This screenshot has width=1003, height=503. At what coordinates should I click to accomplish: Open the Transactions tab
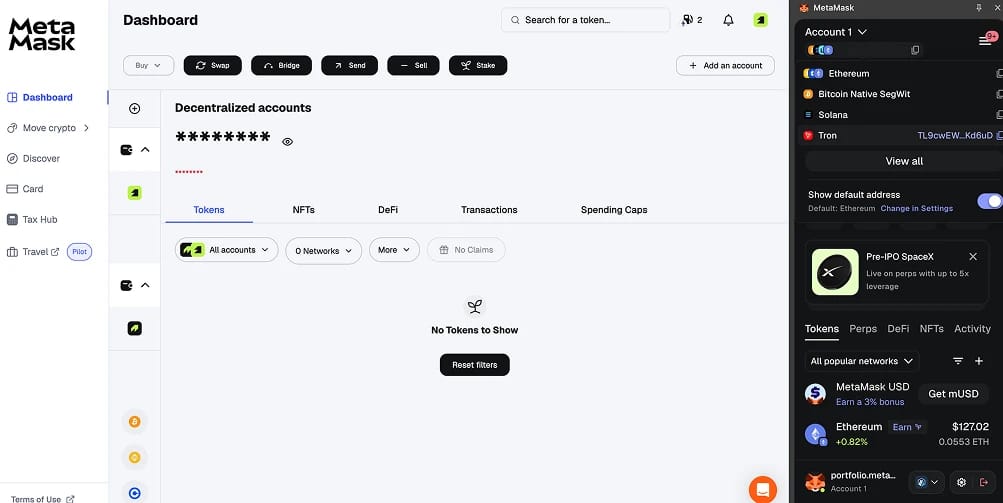tap(489, 210)
